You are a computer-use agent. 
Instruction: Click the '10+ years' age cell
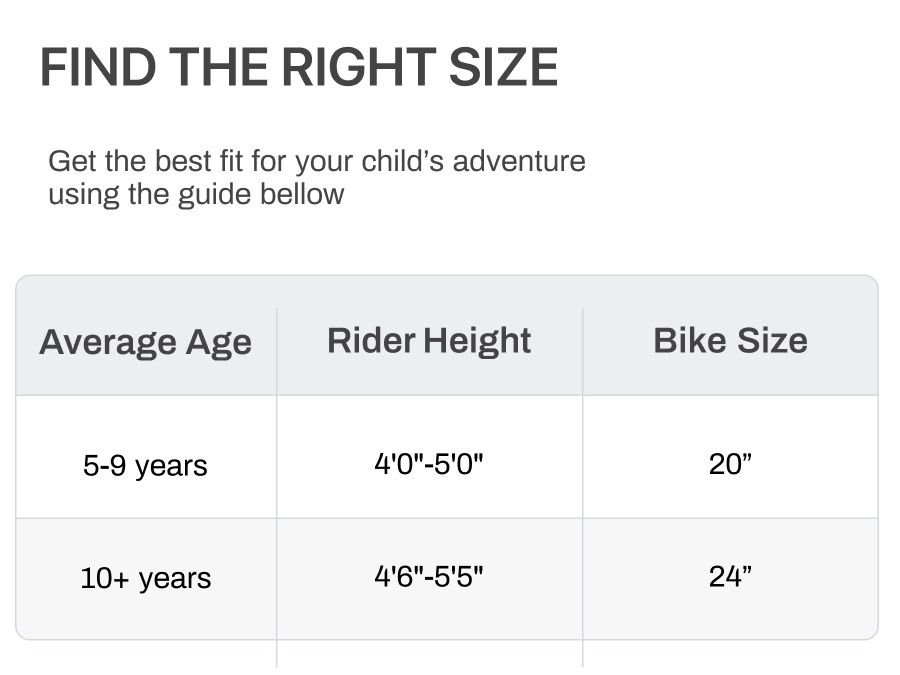pos(146,578)
